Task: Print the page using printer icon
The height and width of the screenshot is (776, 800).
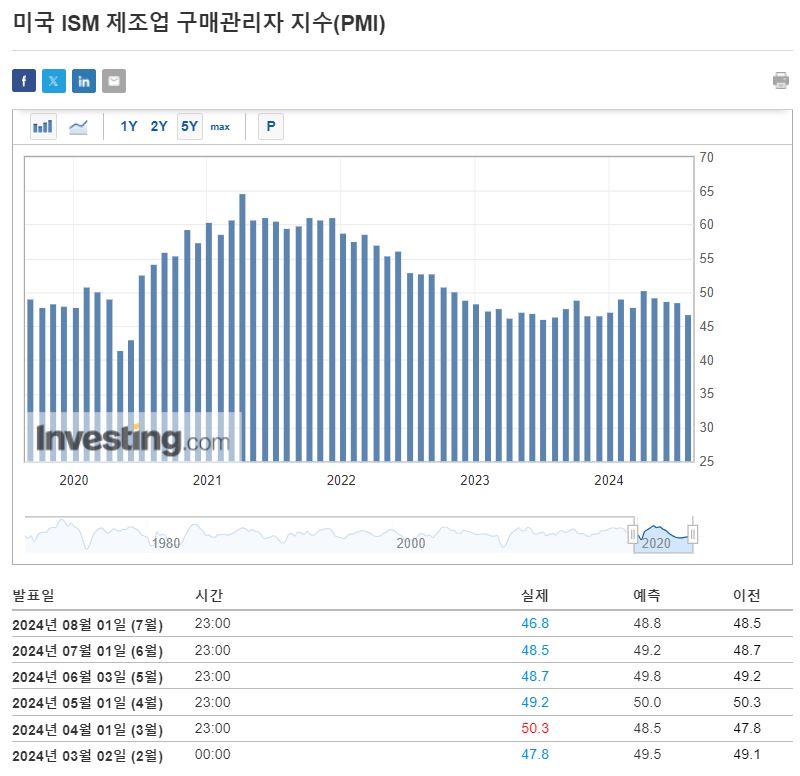Action: point(781,81)
